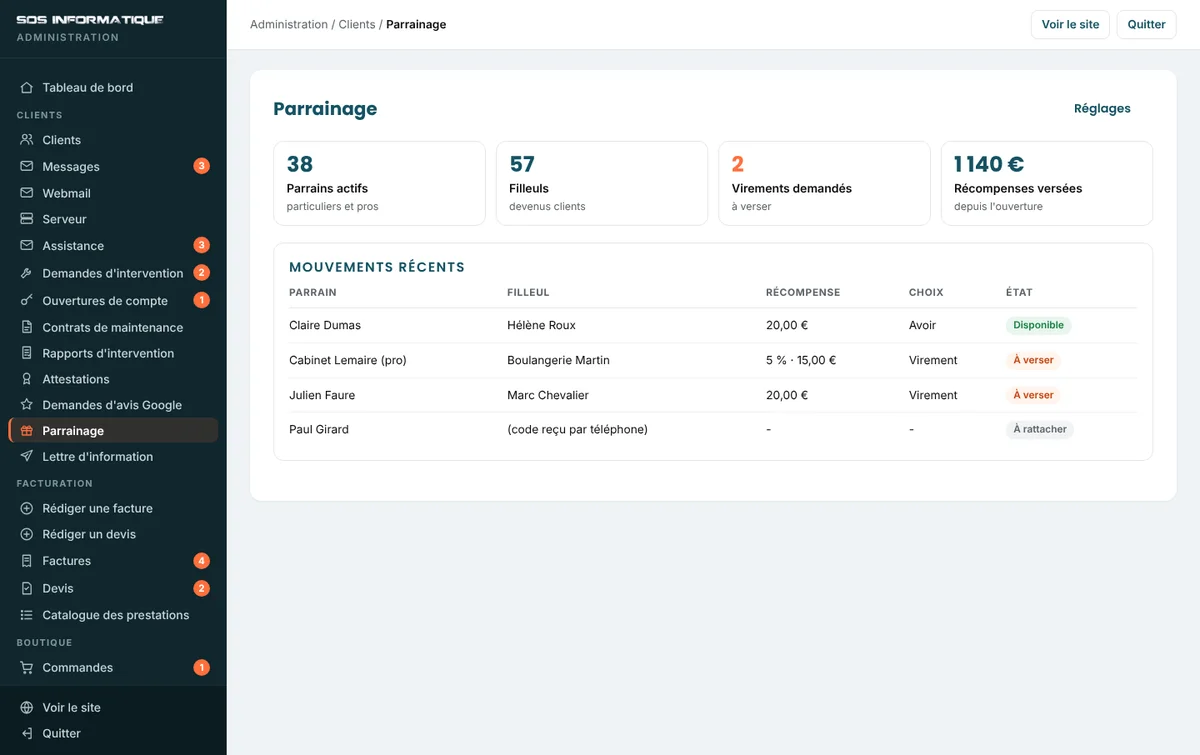
Task: Click the Administration breadcrumb link
Action: (x=289, y=24)
